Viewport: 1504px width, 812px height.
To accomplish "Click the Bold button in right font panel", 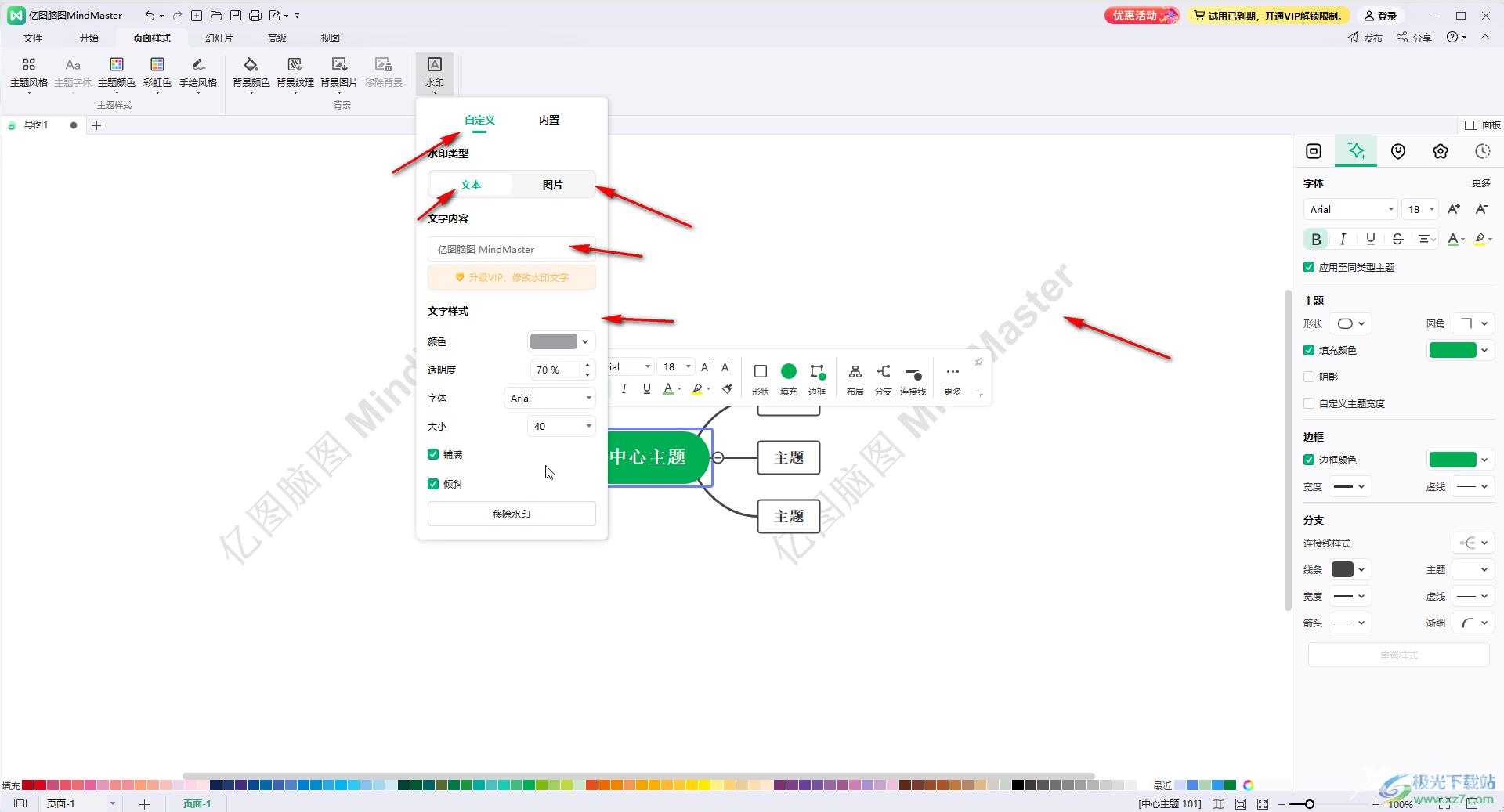I will pyautogui.click(x=1316, y=239).
